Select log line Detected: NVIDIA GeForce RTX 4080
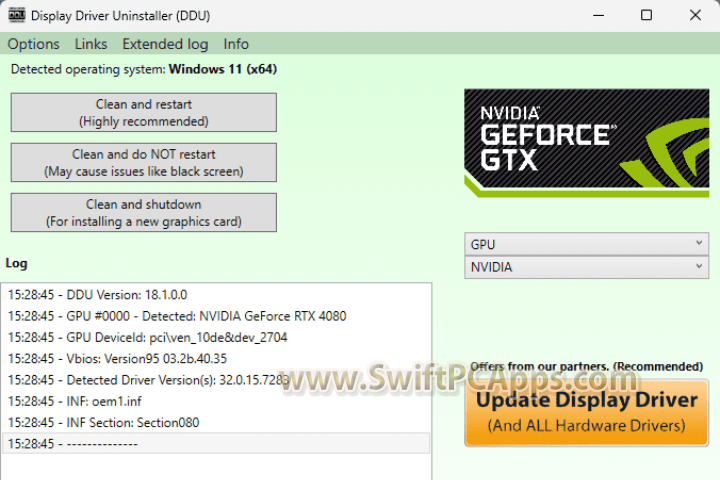Viewport: 720px width, 480px height. tap(216, 316)
